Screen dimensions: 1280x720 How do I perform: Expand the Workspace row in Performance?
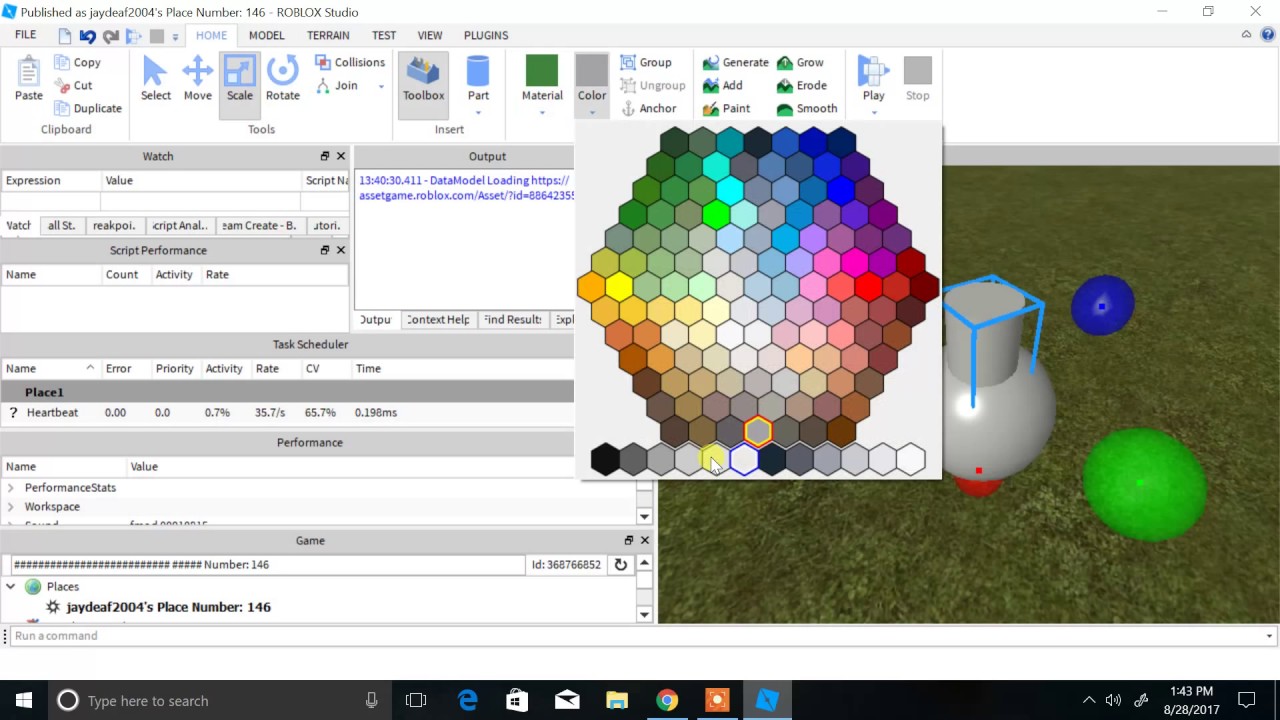coord(11,507)
